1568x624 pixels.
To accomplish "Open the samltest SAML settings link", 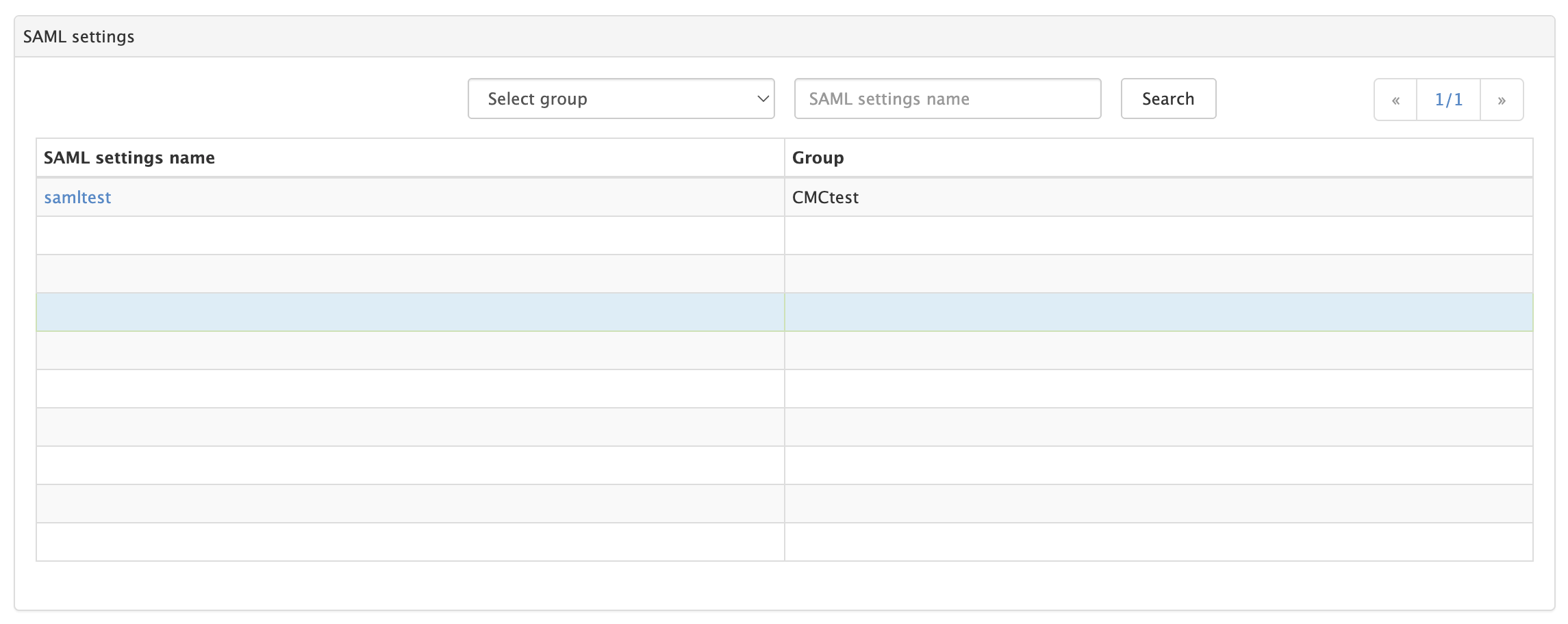I will (x=77, y=198).
